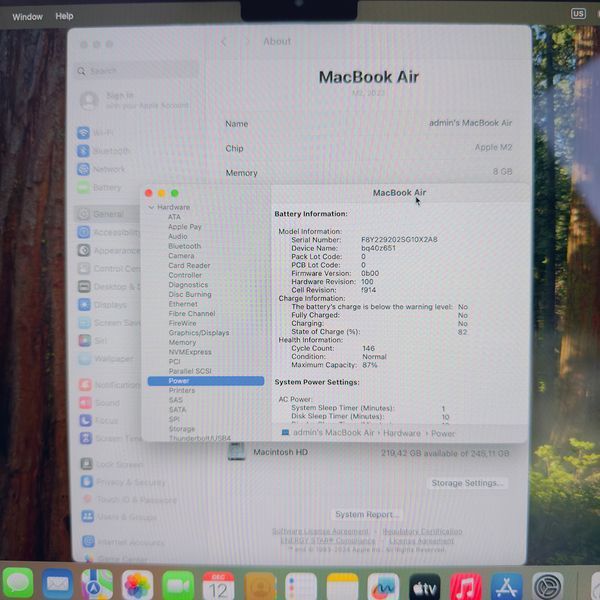The width and height of the screenshot is (600, 600).
Task: Launch Apple TV from the Dock
Action: 425,587
